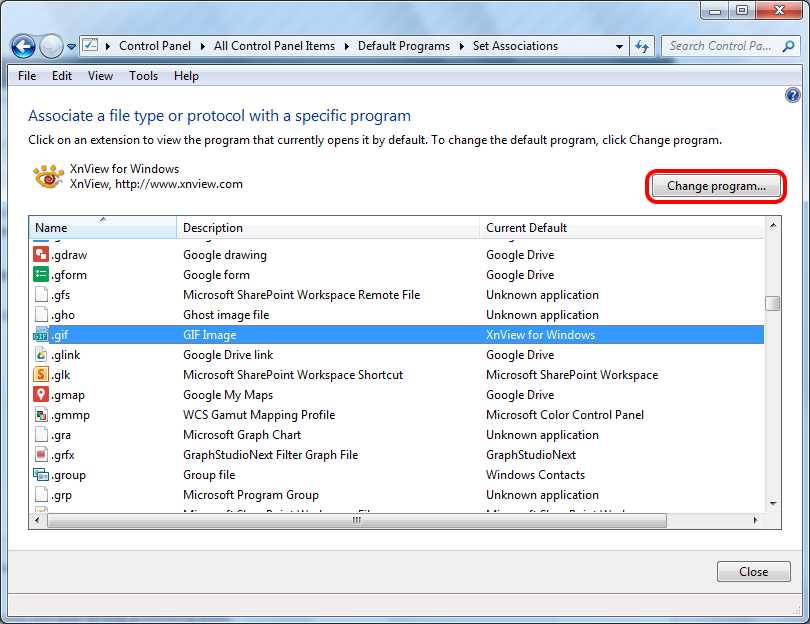Select the Windows Contacts default entry
Viewport: 810px width, 624px height.
click(535, 475)
